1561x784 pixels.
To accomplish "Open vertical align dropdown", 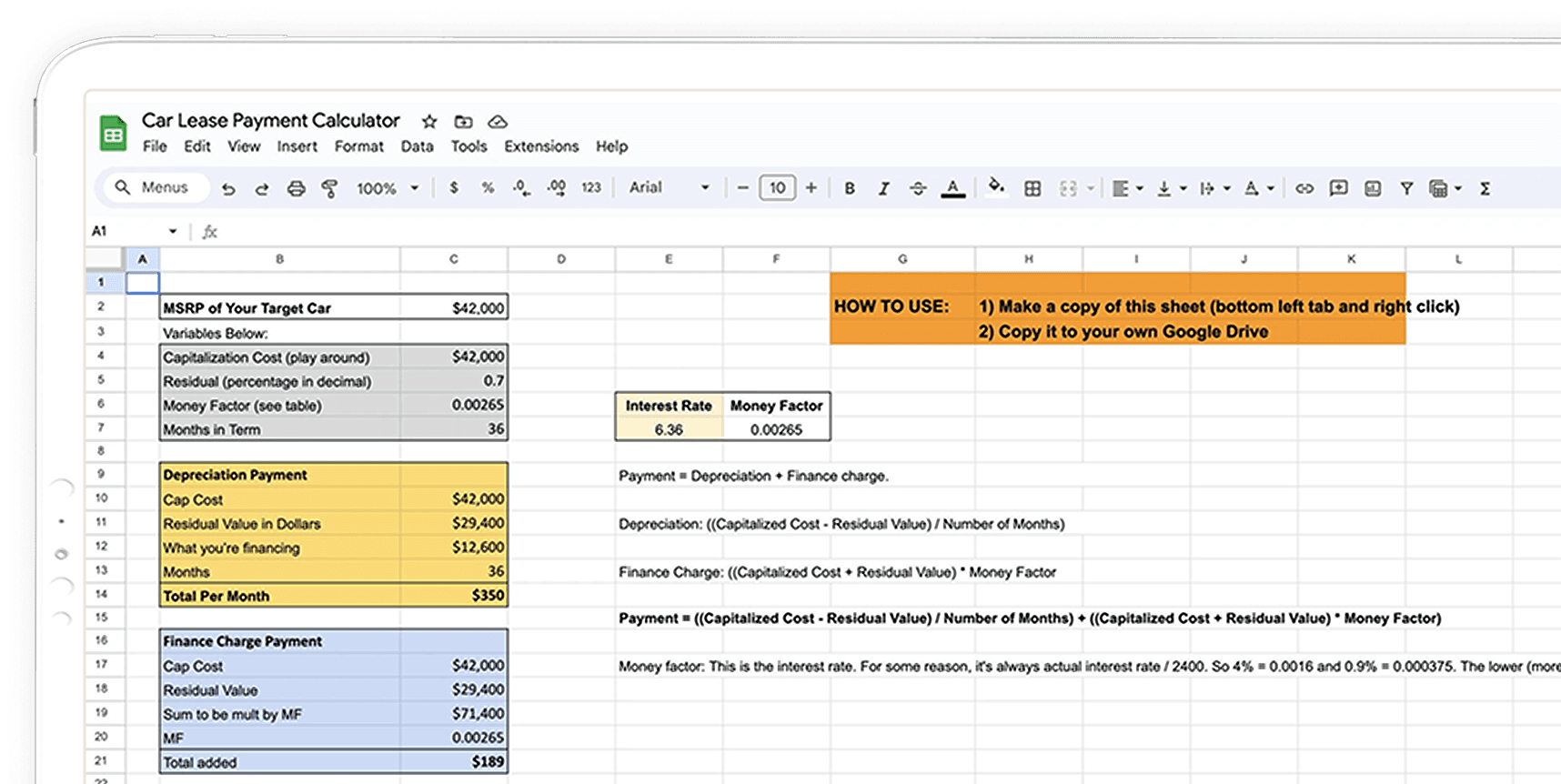I will click(1171, 188).
